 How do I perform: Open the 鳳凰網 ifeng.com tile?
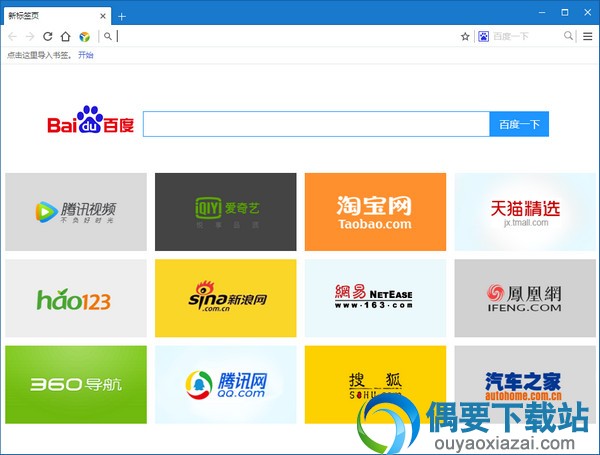(x=525, y=298)
